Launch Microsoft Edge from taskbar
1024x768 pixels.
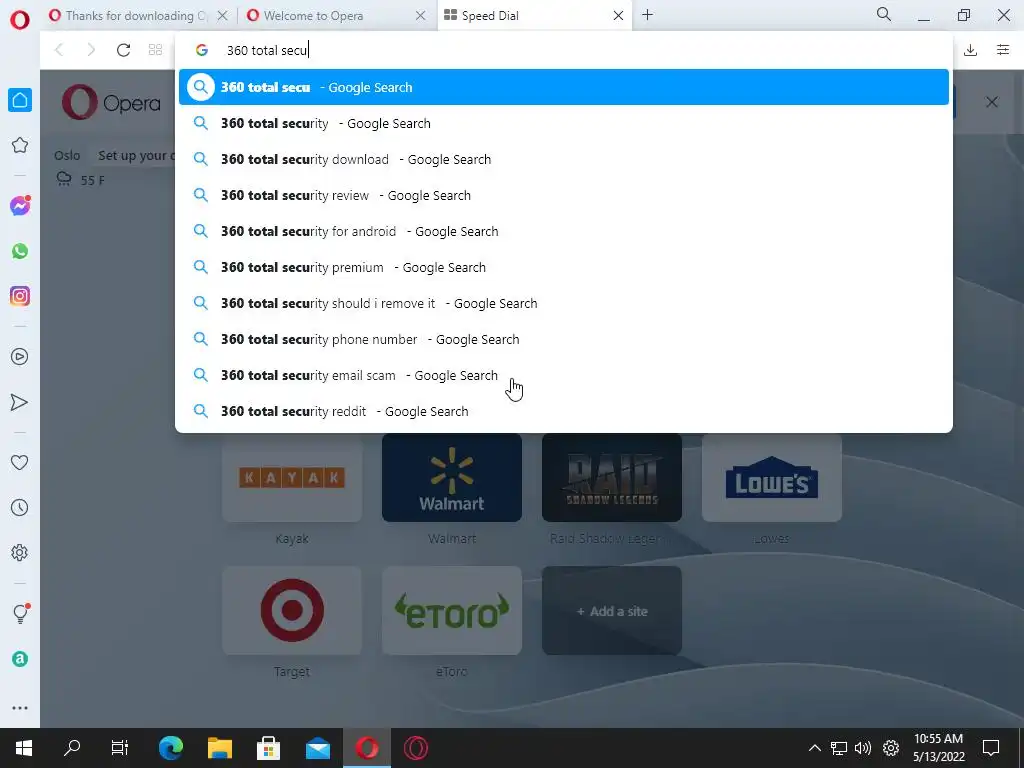[171, 748]
